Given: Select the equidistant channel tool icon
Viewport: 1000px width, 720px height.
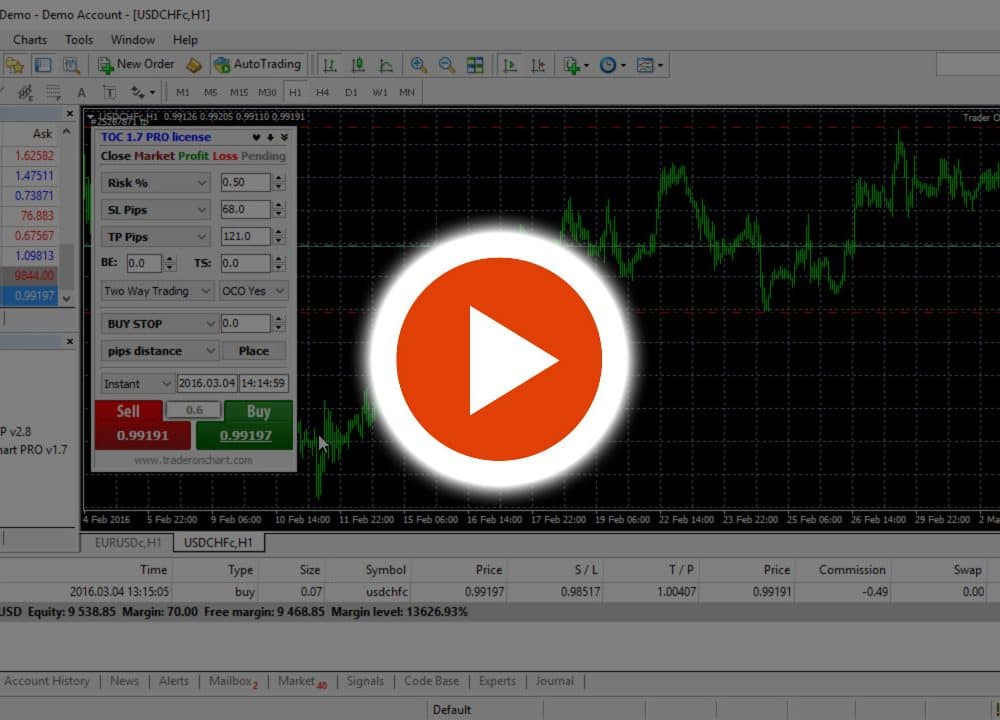Looking at the screenshot, I should (26, 92).
